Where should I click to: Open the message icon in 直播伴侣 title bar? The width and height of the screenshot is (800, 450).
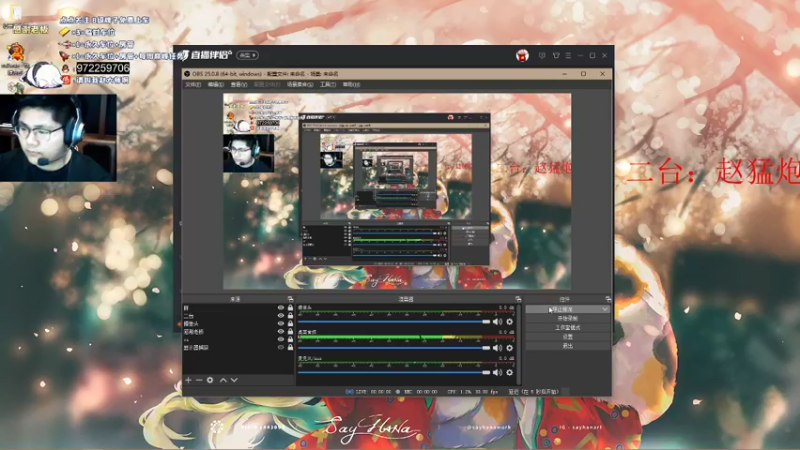(x=542, y=55)
